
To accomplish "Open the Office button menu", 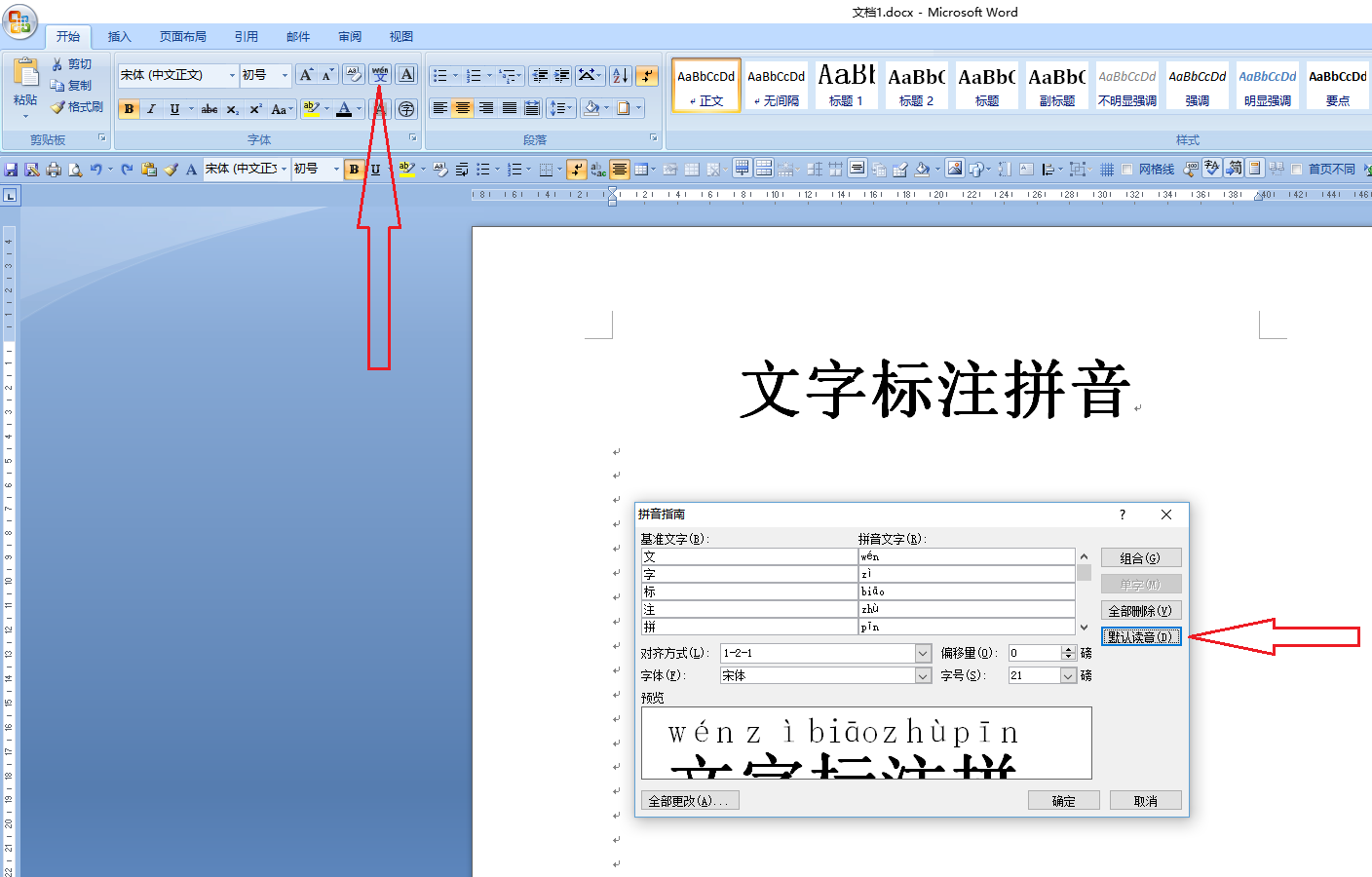I will pos(19,21).
